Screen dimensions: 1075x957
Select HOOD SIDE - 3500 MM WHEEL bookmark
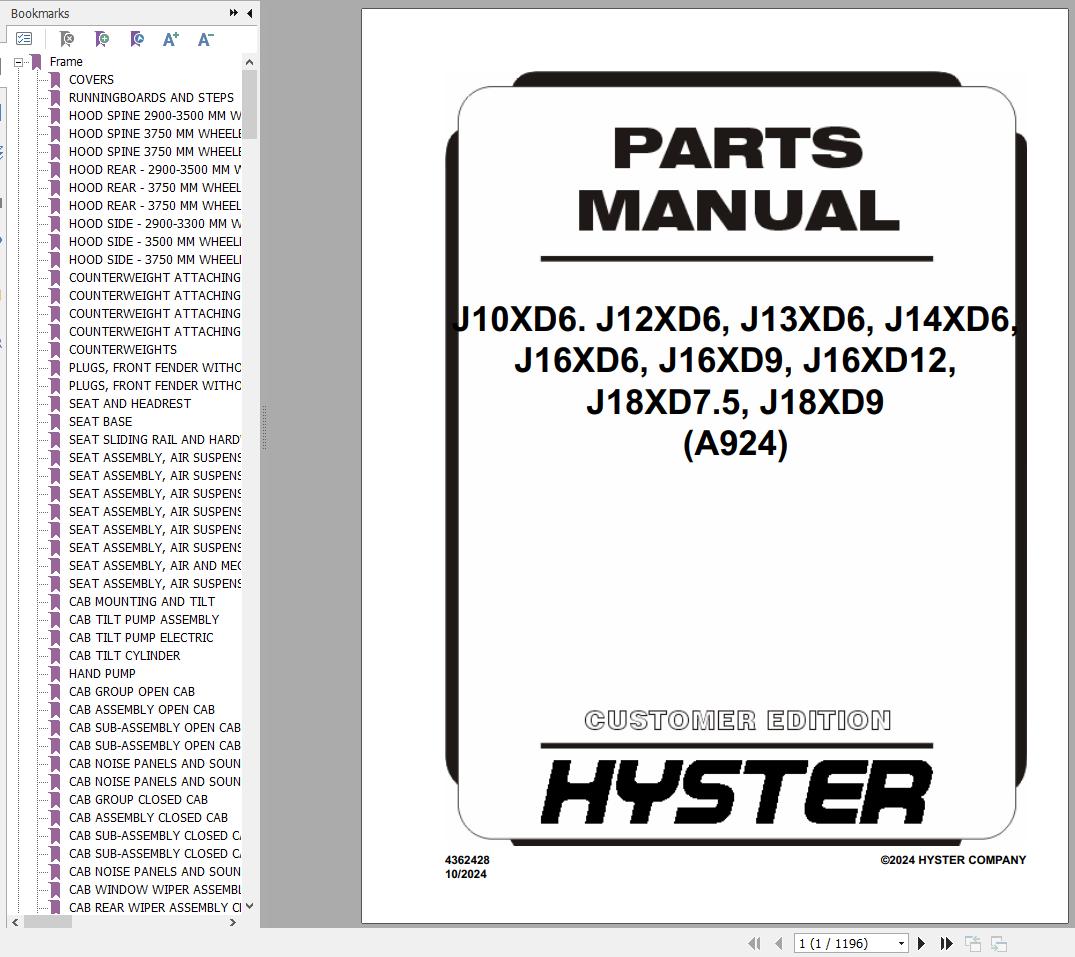point(155,241)
